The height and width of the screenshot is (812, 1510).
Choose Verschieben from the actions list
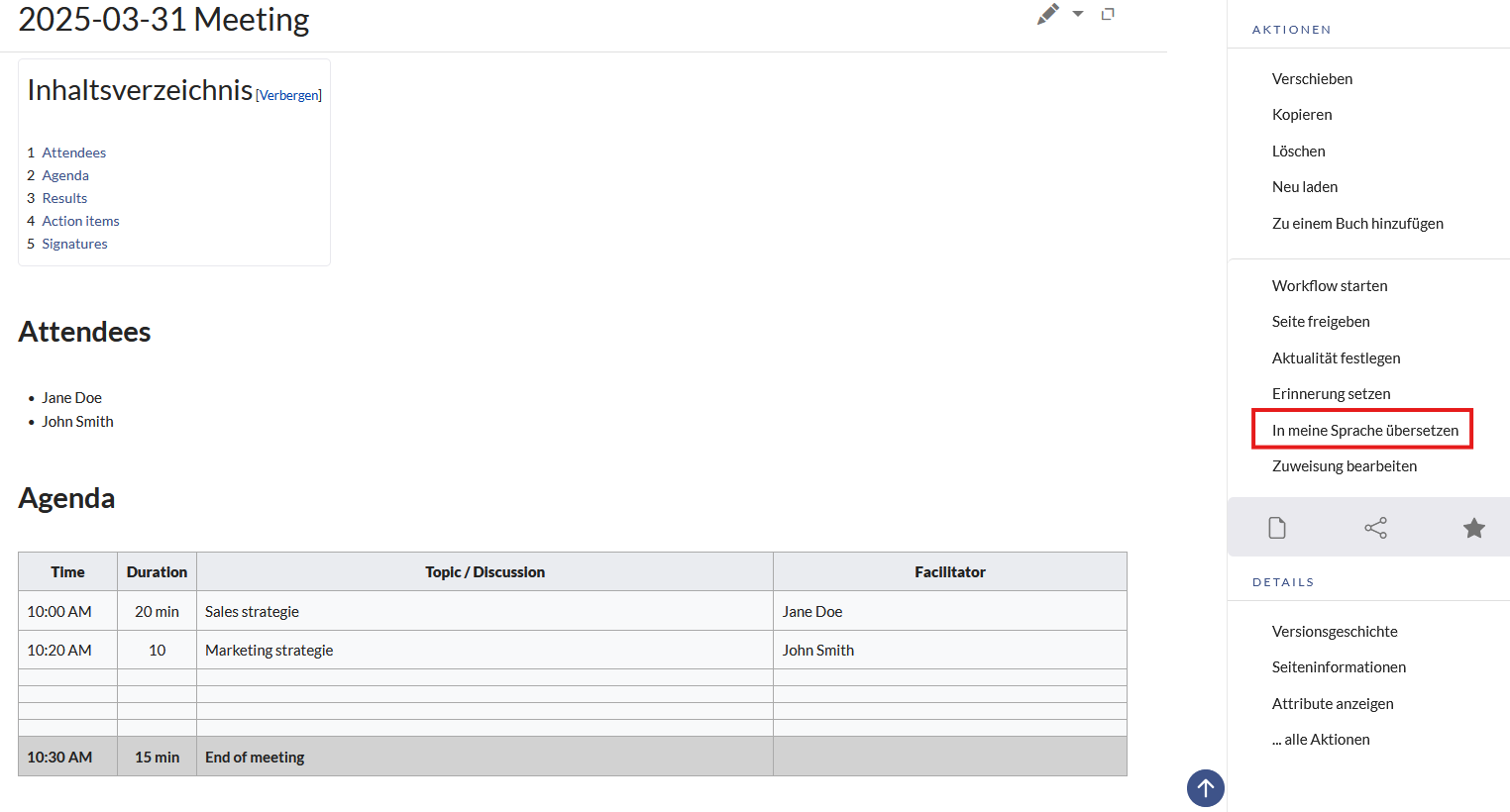[x=1312, y=79]
